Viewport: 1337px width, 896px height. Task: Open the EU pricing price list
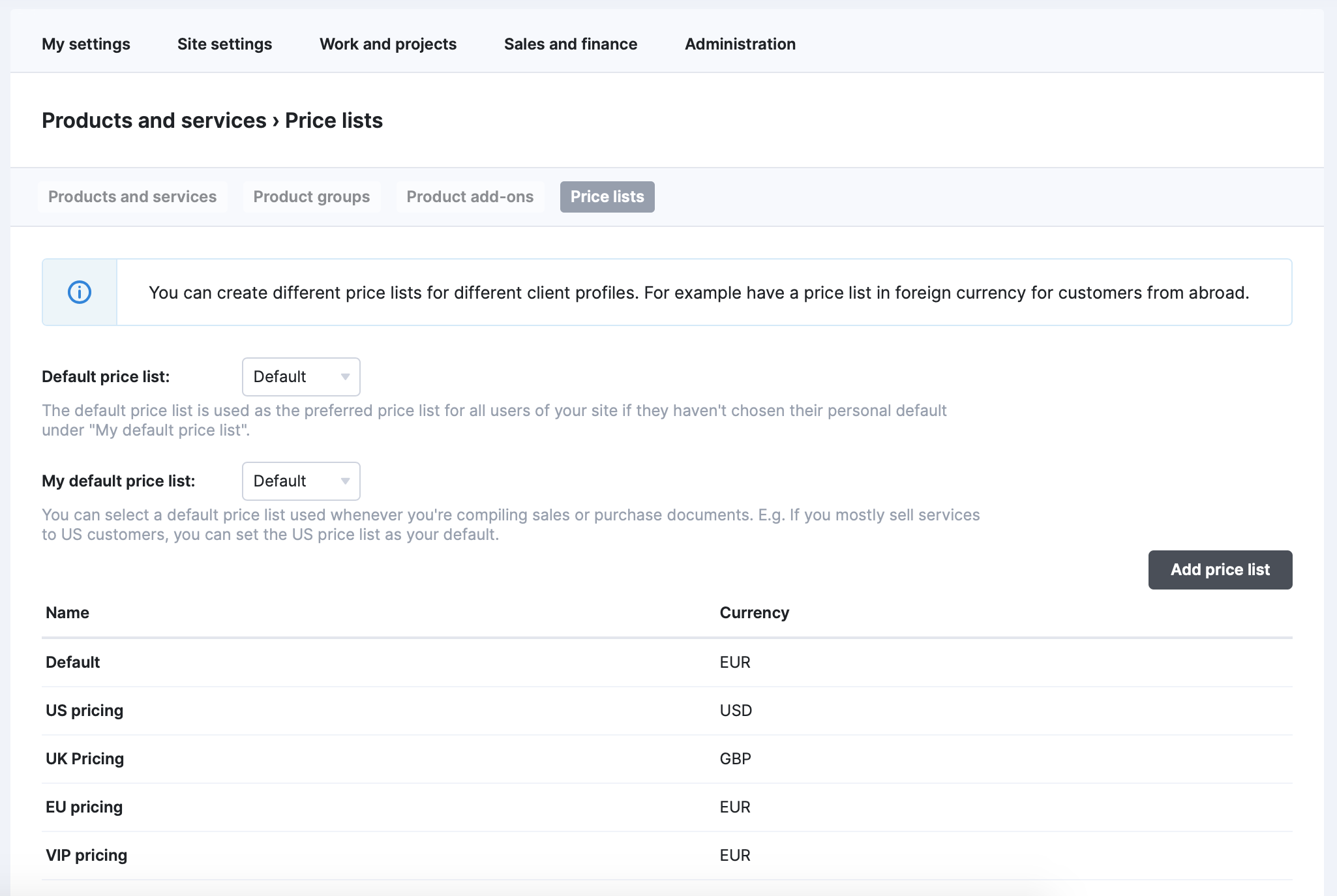coord(667,807)
